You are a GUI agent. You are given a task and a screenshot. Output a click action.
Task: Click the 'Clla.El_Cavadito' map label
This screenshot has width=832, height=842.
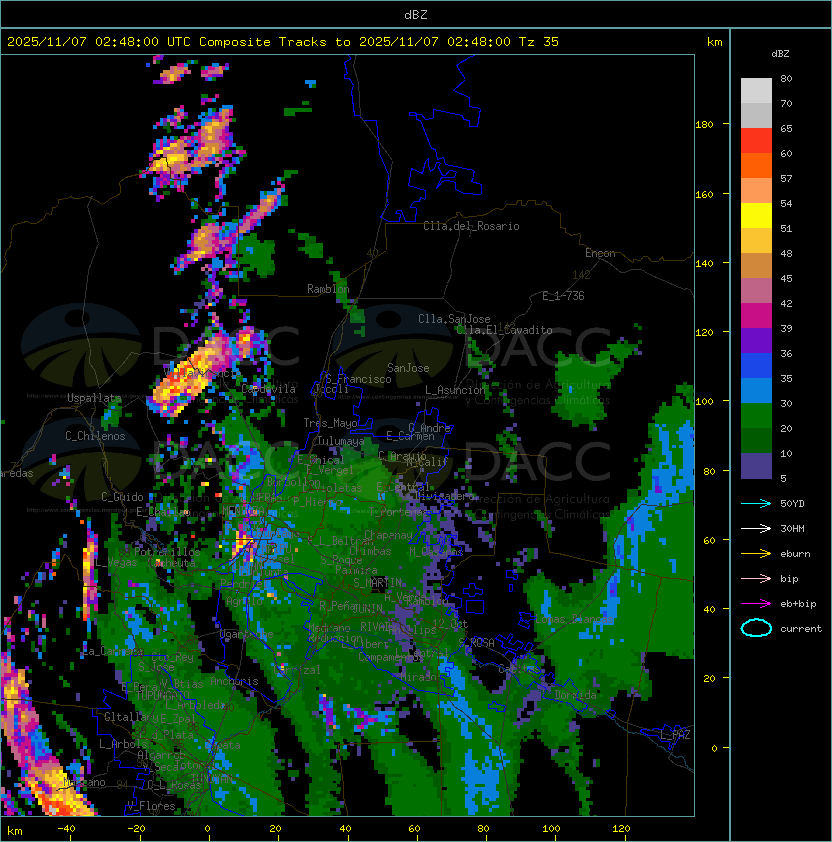[x=504, y=330]
